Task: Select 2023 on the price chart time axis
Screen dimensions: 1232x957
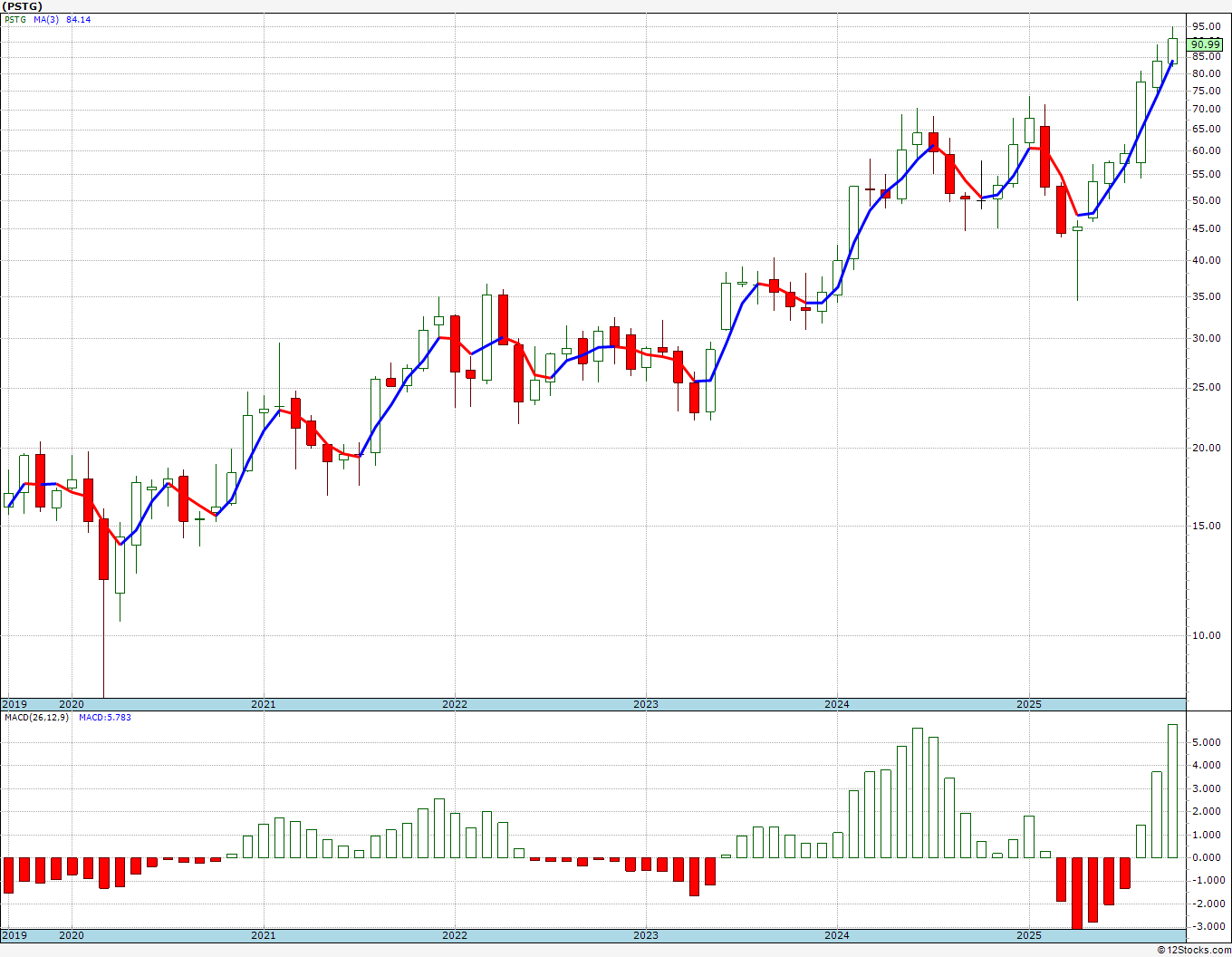Action: 645,704
